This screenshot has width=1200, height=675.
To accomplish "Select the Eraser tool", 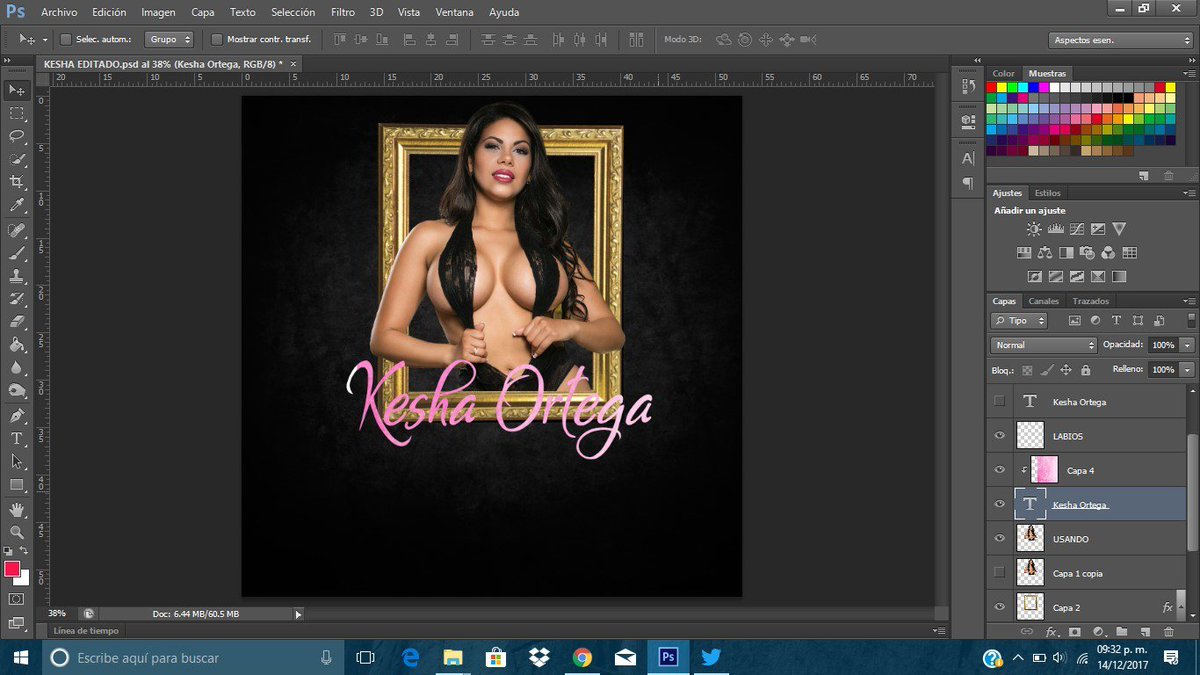I will [17, 322].
